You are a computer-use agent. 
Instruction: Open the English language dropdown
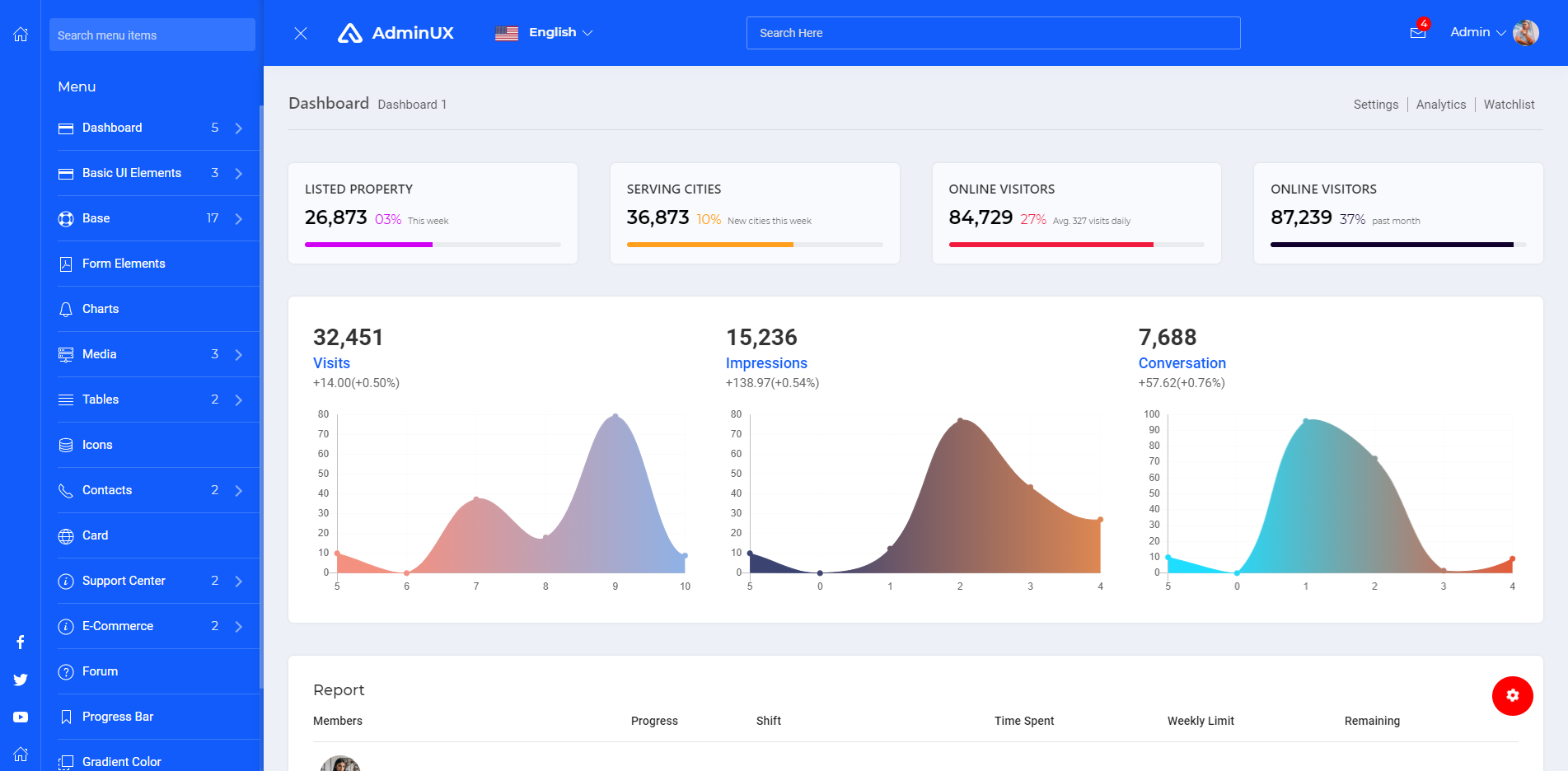[560, 33]
